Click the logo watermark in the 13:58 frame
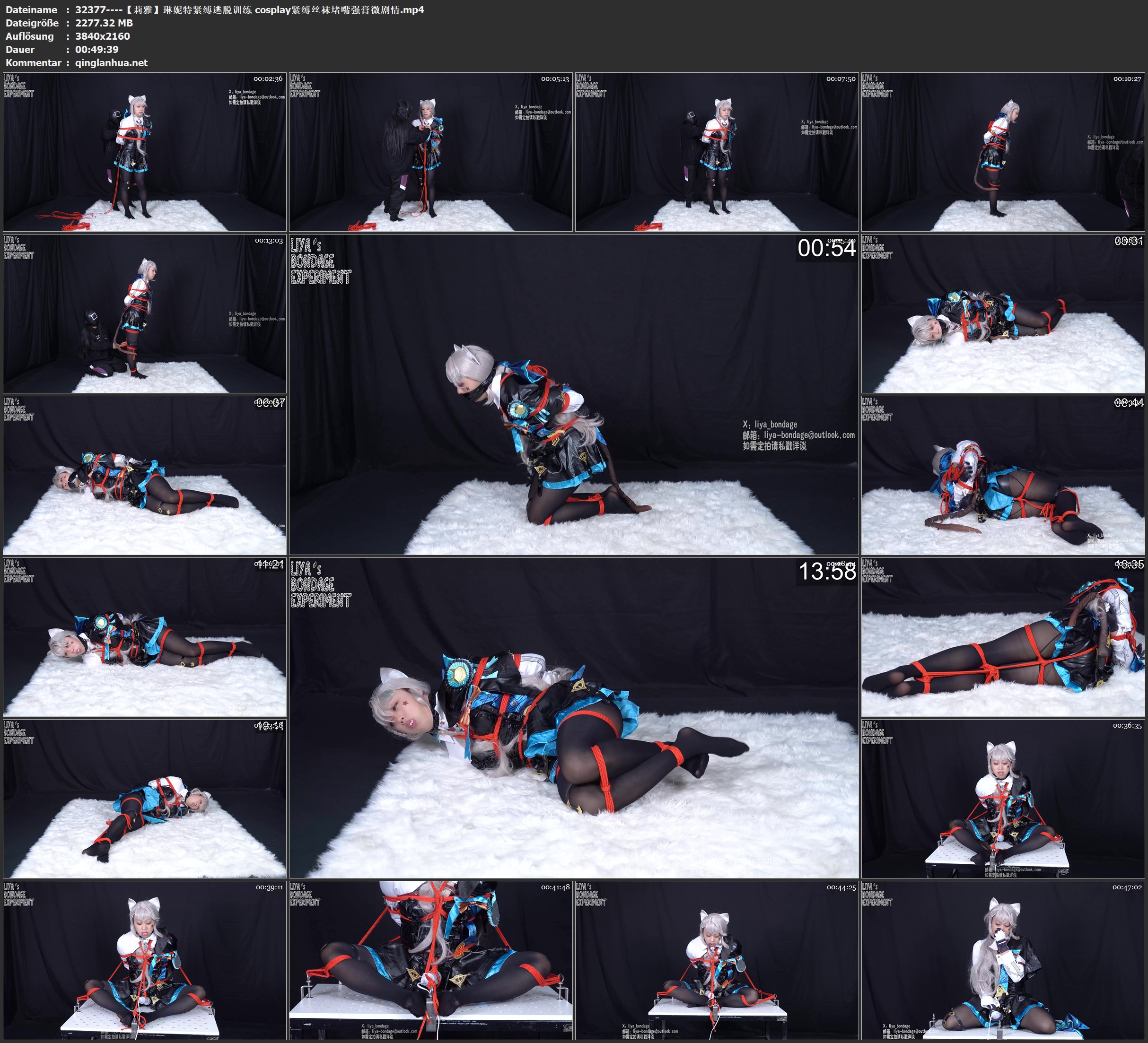1148x1043 pixels. pyautogui.click(x=320, y=584)
